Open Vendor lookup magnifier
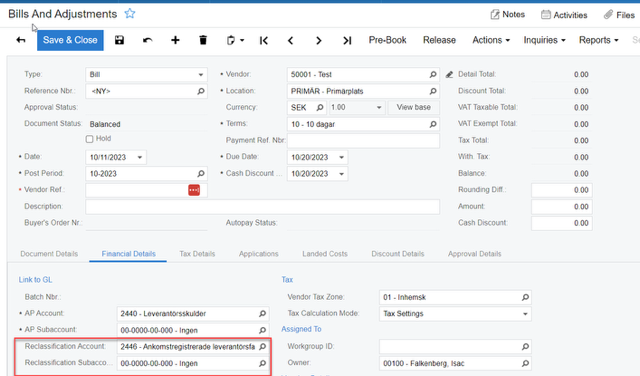The image size is (640, 376). point(433,74)
